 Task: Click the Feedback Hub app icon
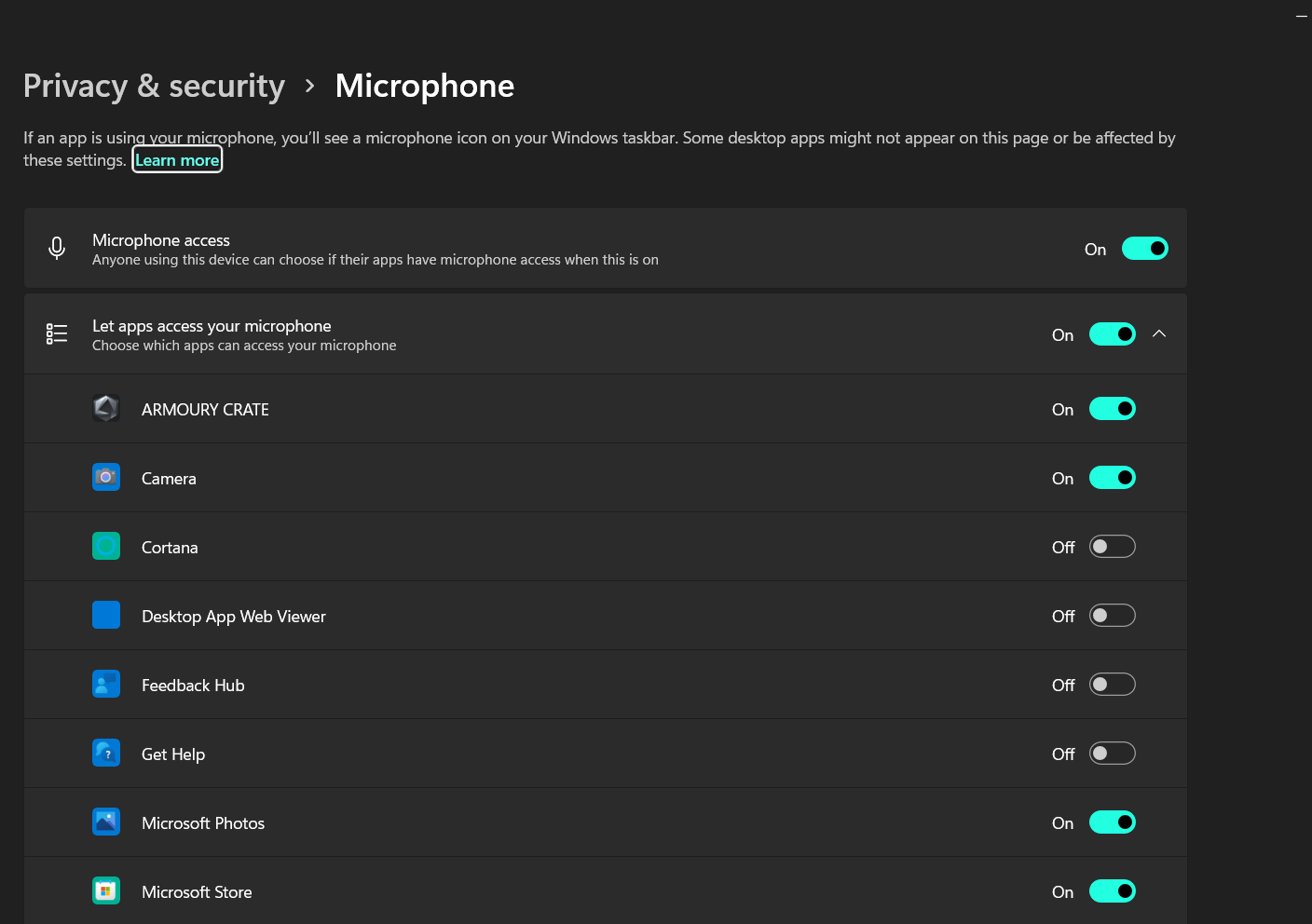click(106, 684)
